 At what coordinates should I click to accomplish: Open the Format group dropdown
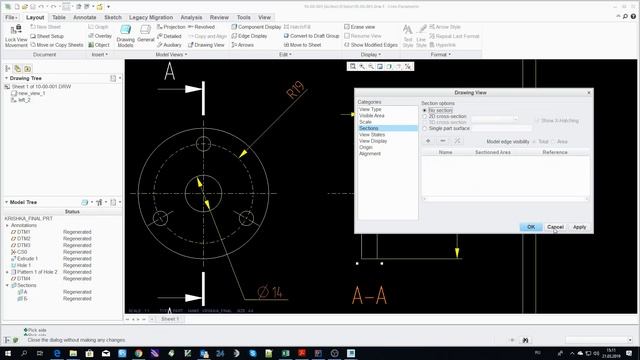tap(441, 54)
